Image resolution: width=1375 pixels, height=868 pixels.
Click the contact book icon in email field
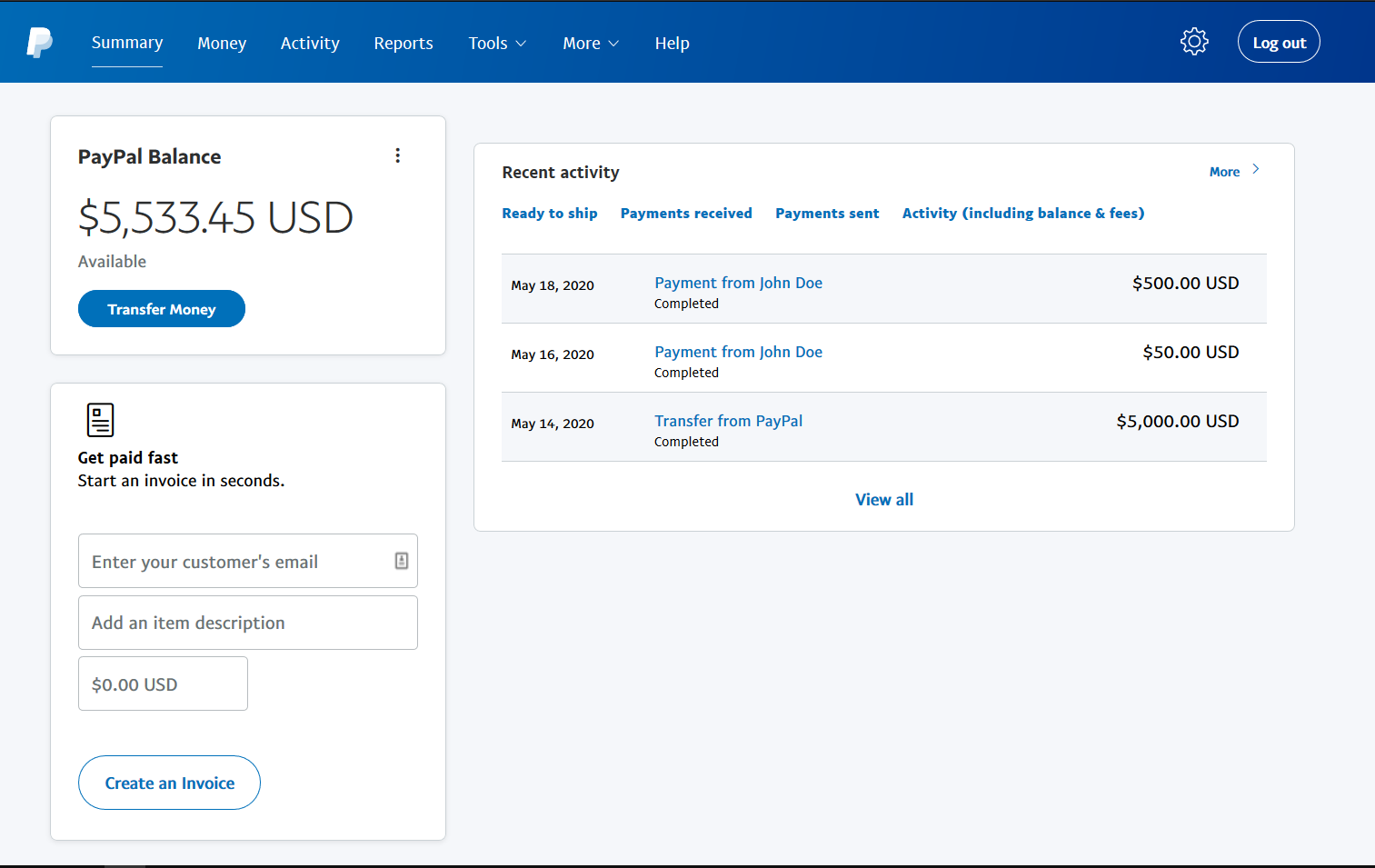click(401, 561)
